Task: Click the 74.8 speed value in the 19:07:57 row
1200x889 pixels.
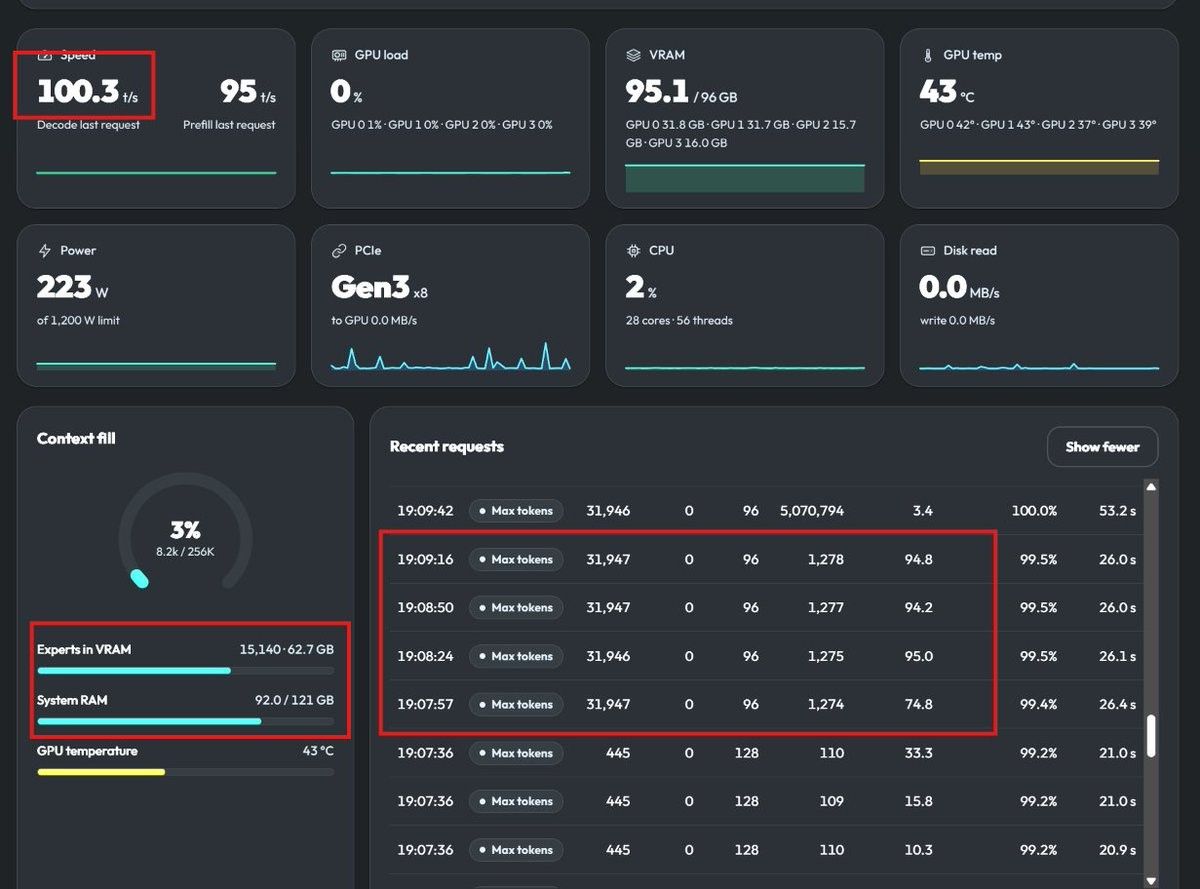Action: click(918, 705)
